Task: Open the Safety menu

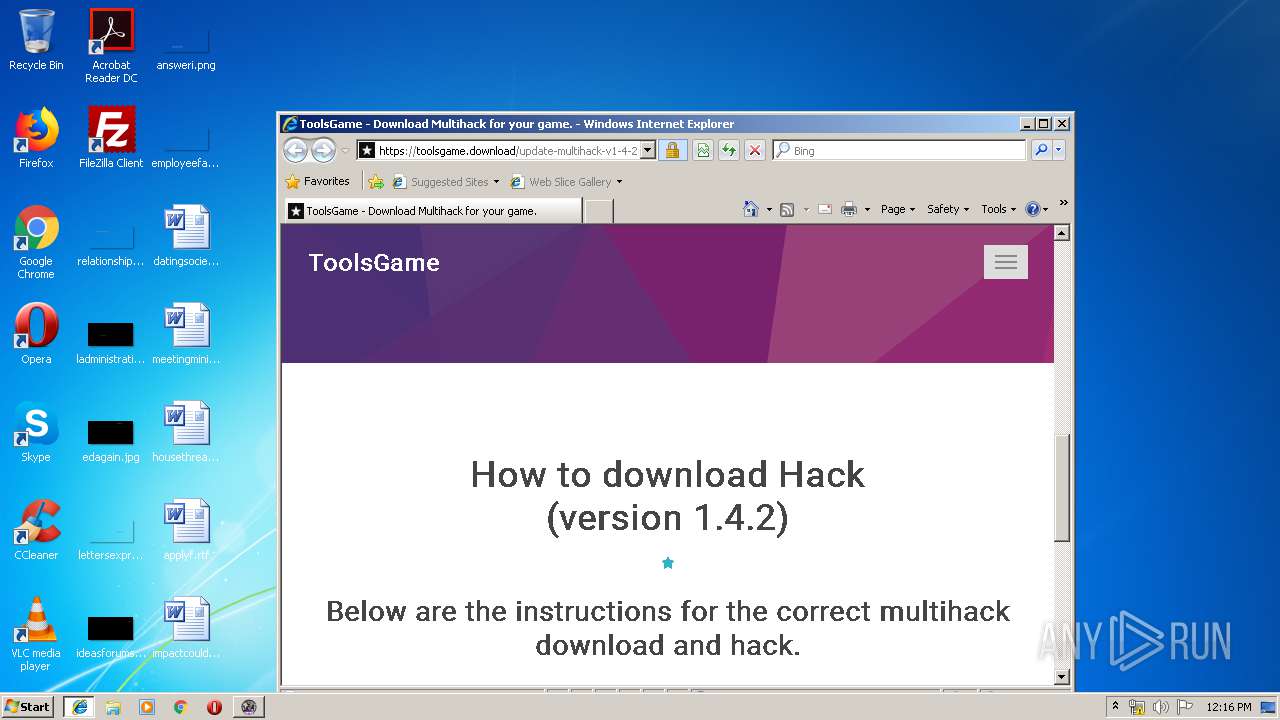Action: click(948, 209)
